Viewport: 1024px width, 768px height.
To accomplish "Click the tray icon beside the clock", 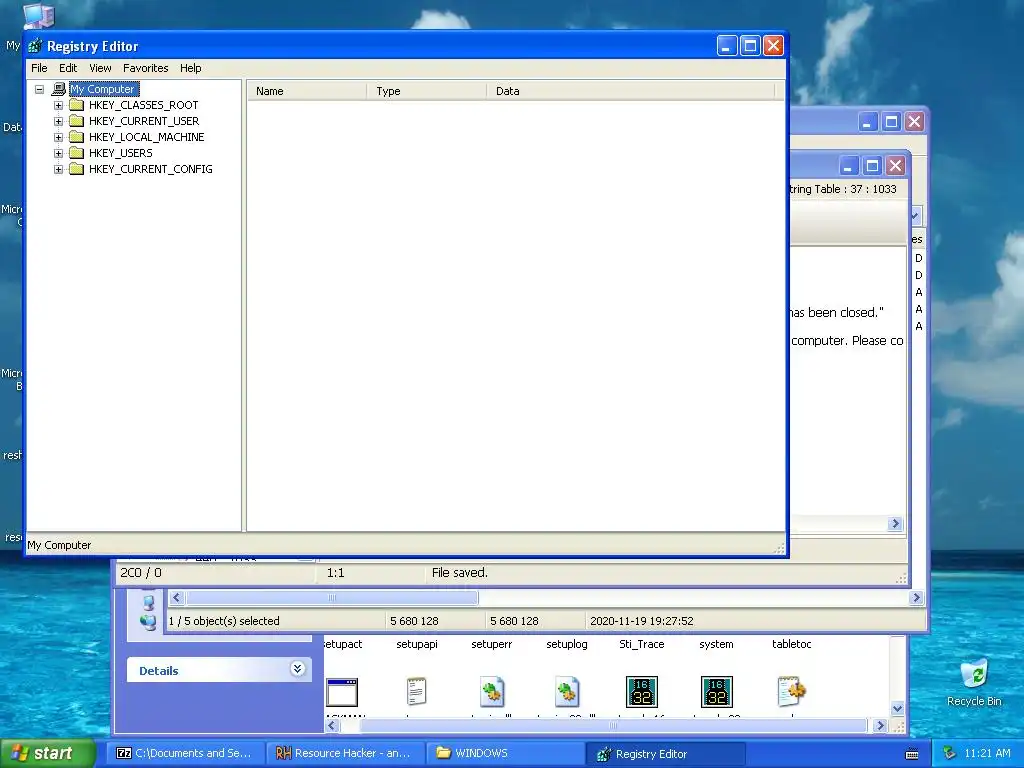I will (x=950, y=754).
